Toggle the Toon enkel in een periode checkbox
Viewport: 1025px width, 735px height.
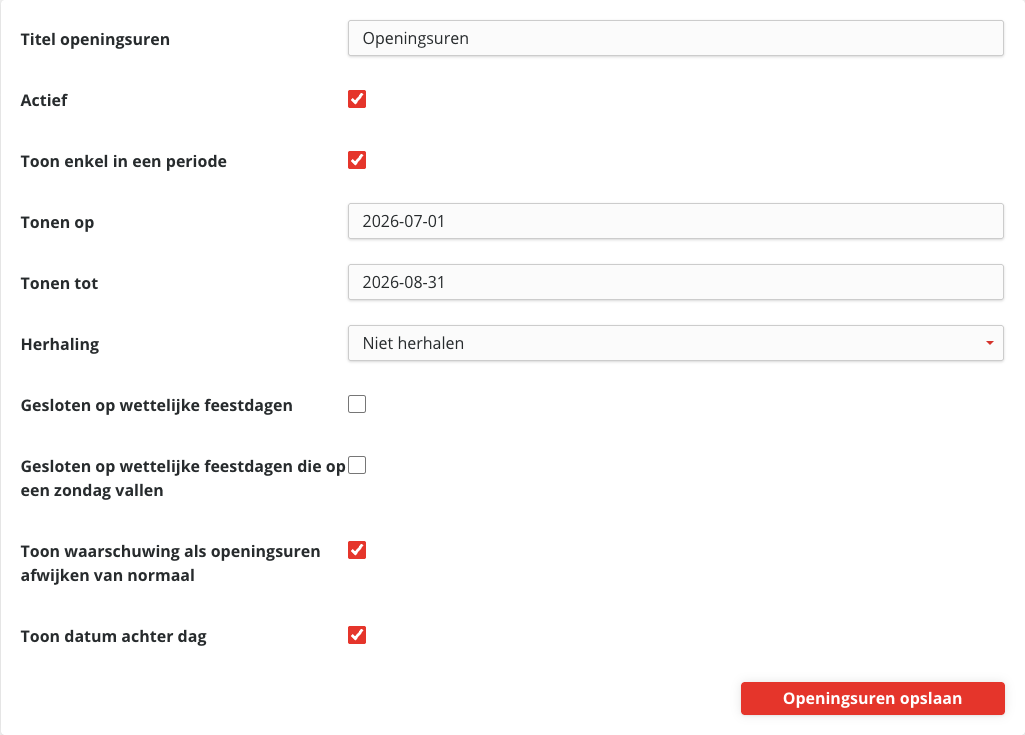[x=357, y=160]
